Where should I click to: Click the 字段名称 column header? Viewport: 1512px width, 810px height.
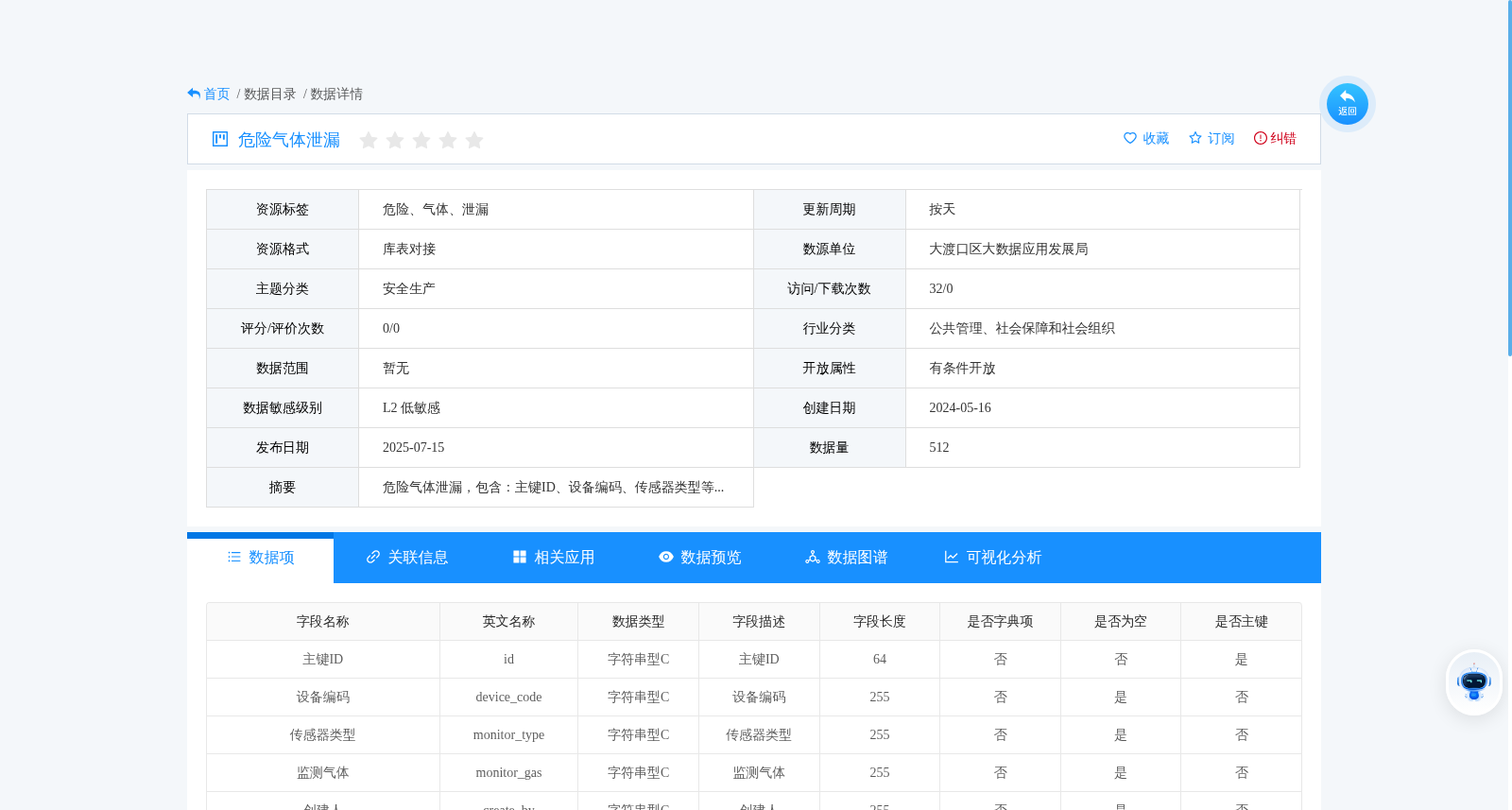point(323,622)
